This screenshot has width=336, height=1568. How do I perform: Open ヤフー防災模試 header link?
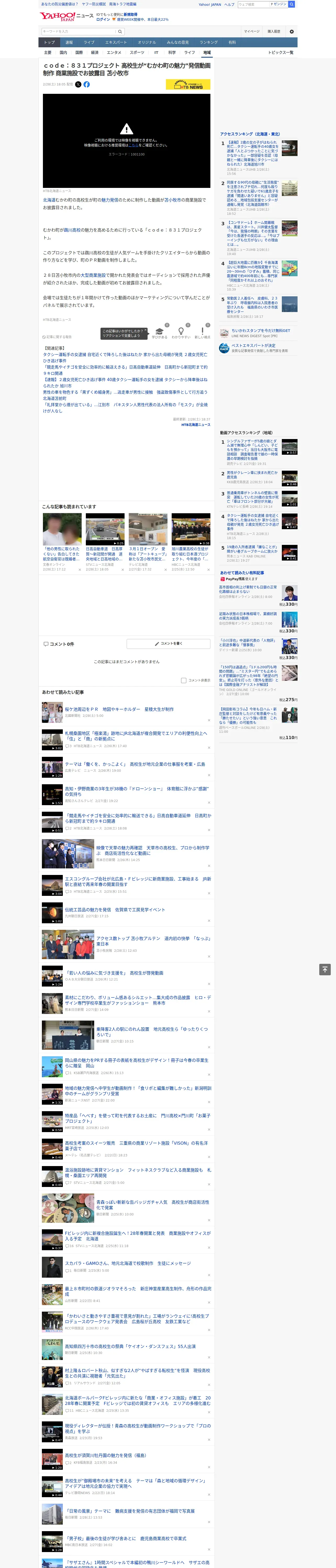94,4
